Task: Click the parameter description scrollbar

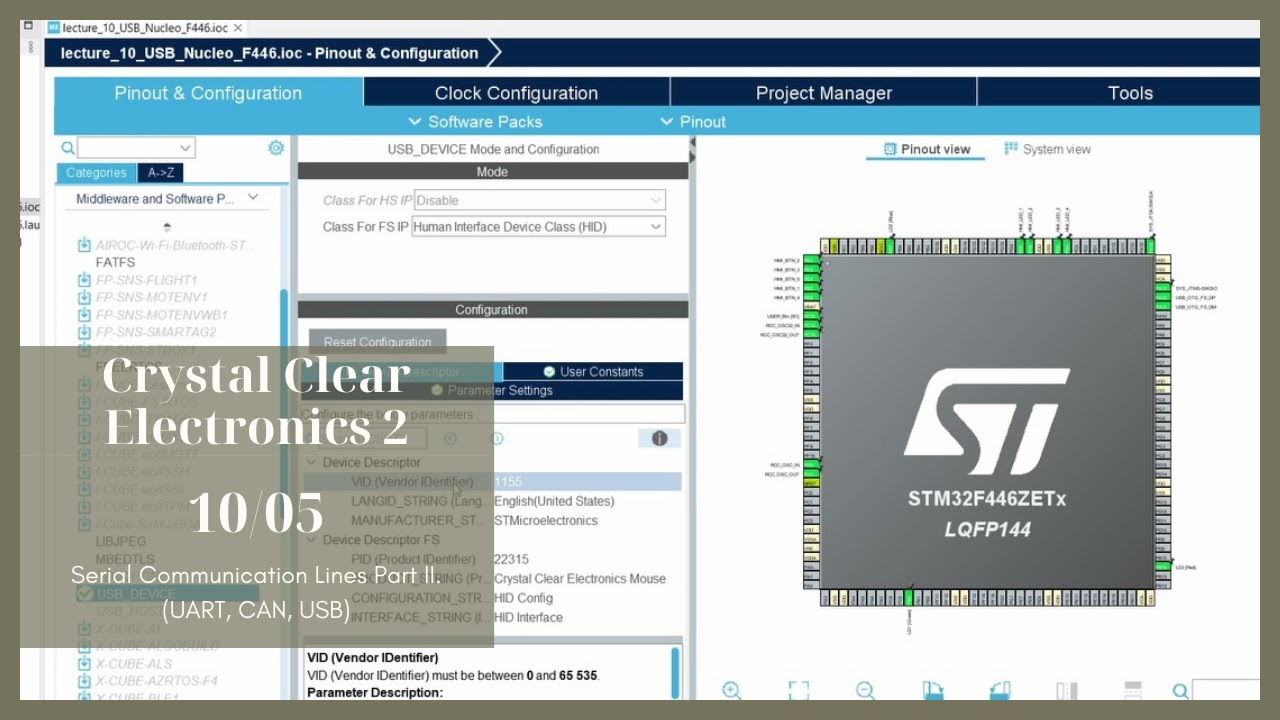Action: point(675,672)
